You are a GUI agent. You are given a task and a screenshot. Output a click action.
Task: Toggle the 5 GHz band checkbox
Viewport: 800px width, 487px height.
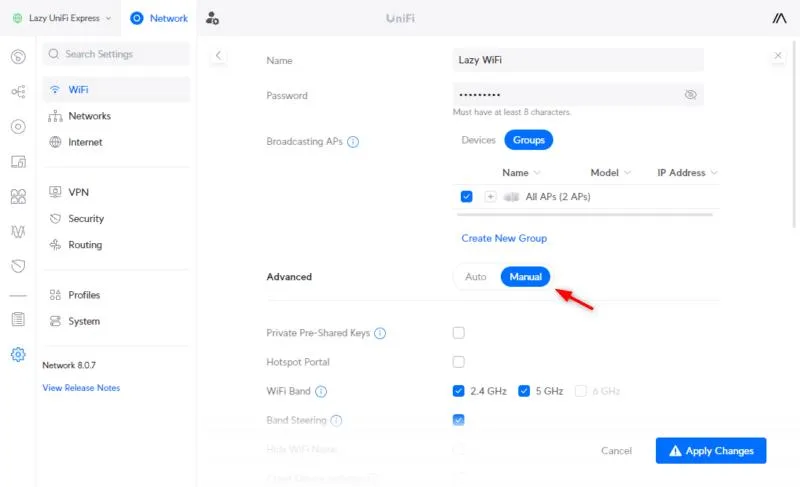(x=524, y=391)
